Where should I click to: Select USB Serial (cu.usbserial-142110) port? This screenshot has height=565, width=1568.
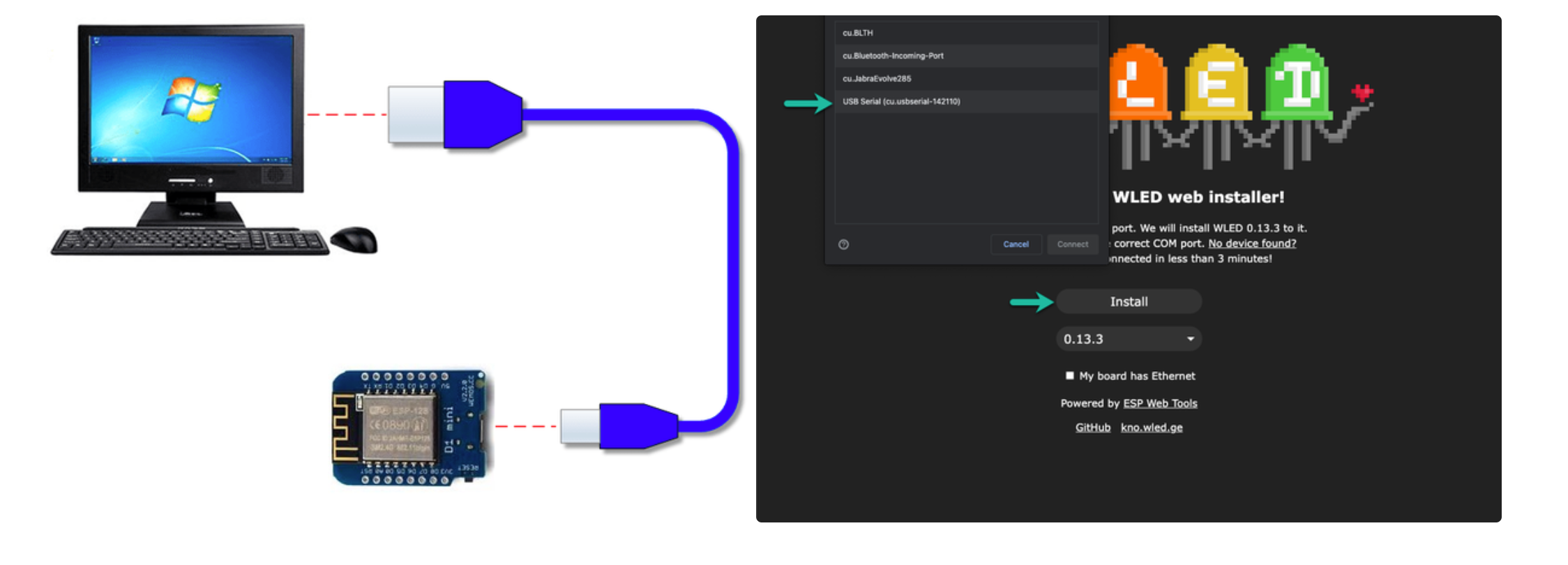click(x=966, y=102)
